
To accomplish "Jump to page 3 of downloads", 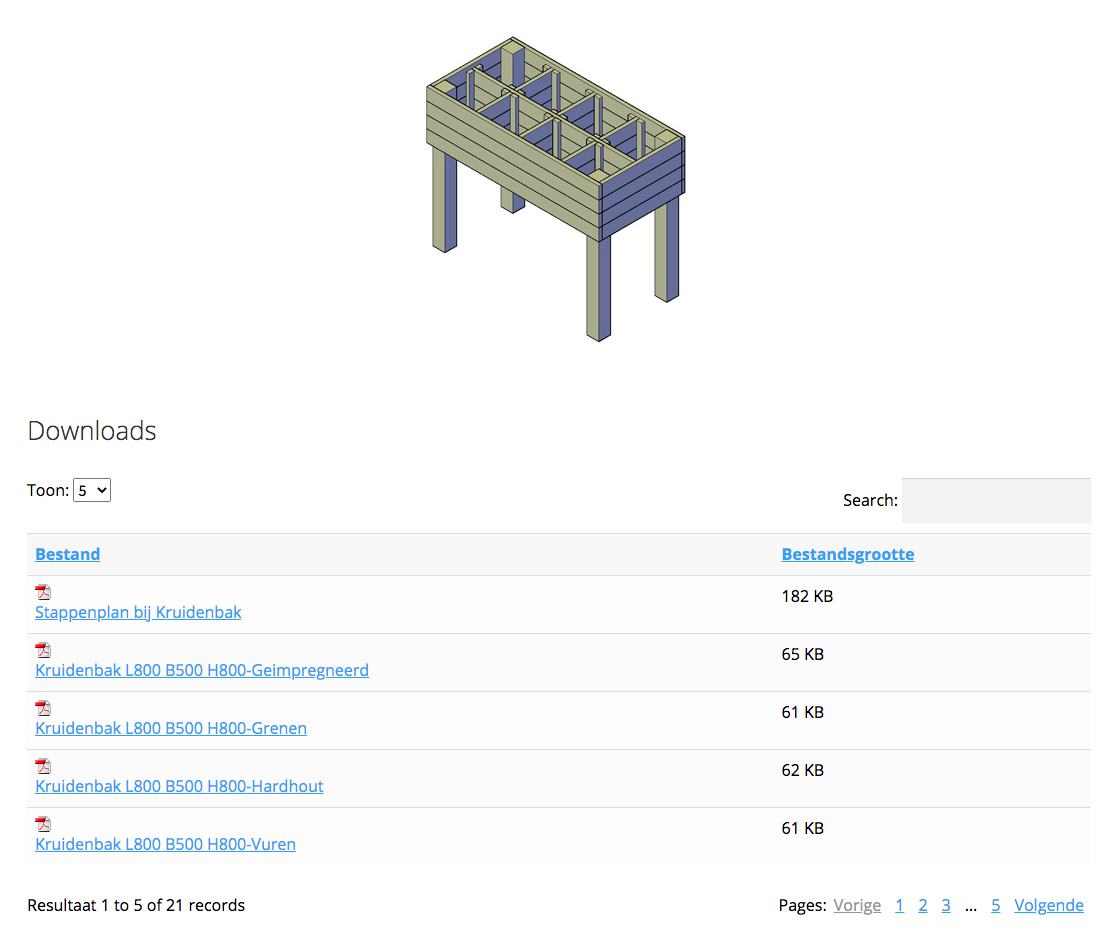I will 945,905.
